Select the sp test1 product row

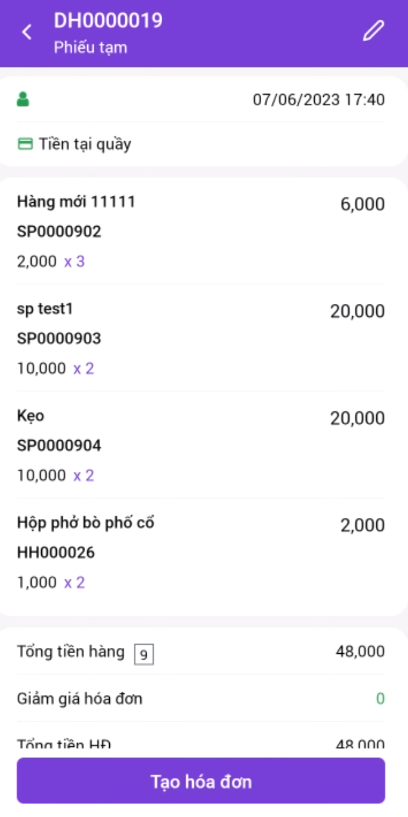coord(201,339)
